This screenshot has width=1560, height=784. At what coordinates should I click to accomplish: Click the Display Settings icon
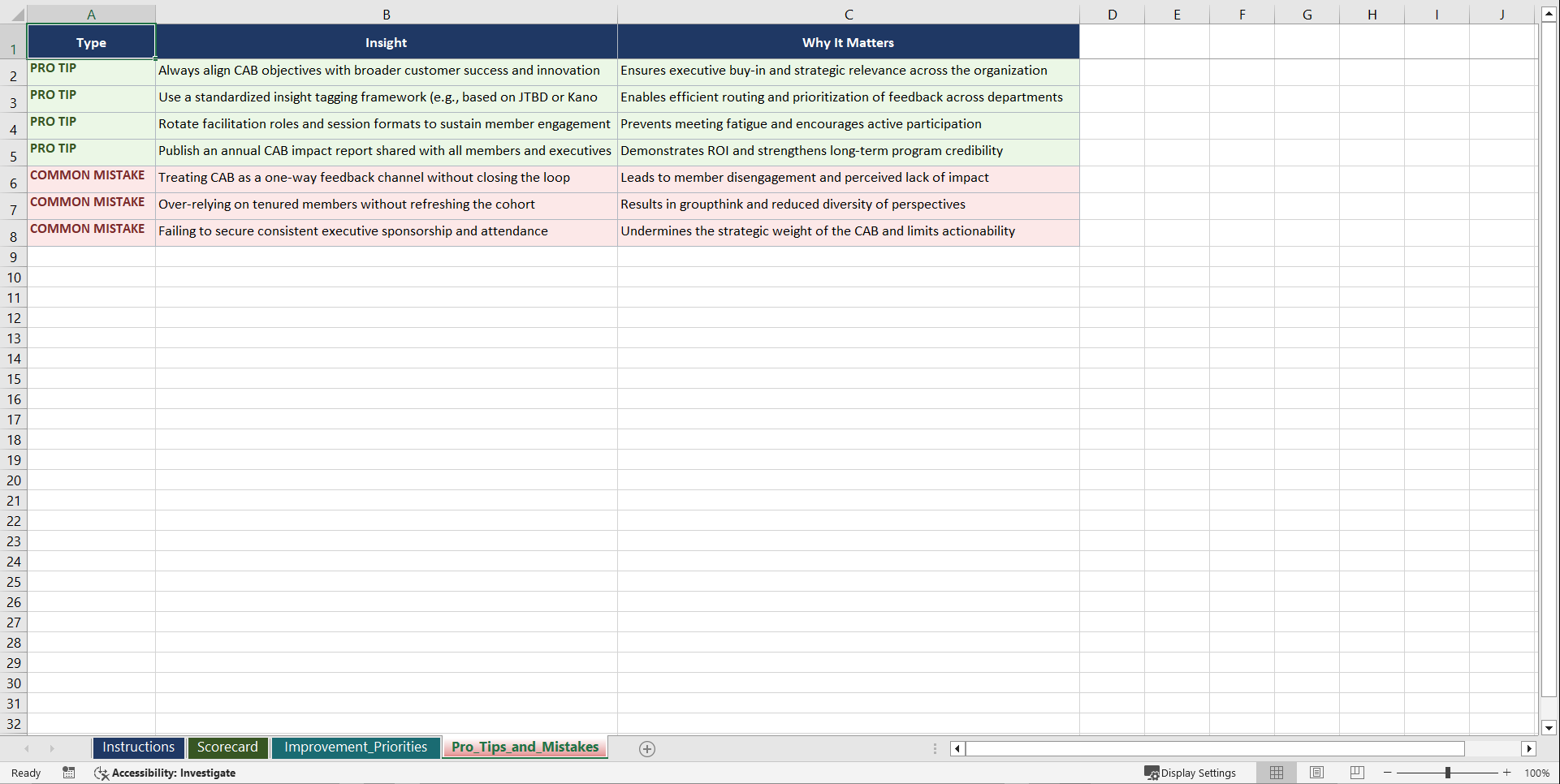(x=1152, y=773)
